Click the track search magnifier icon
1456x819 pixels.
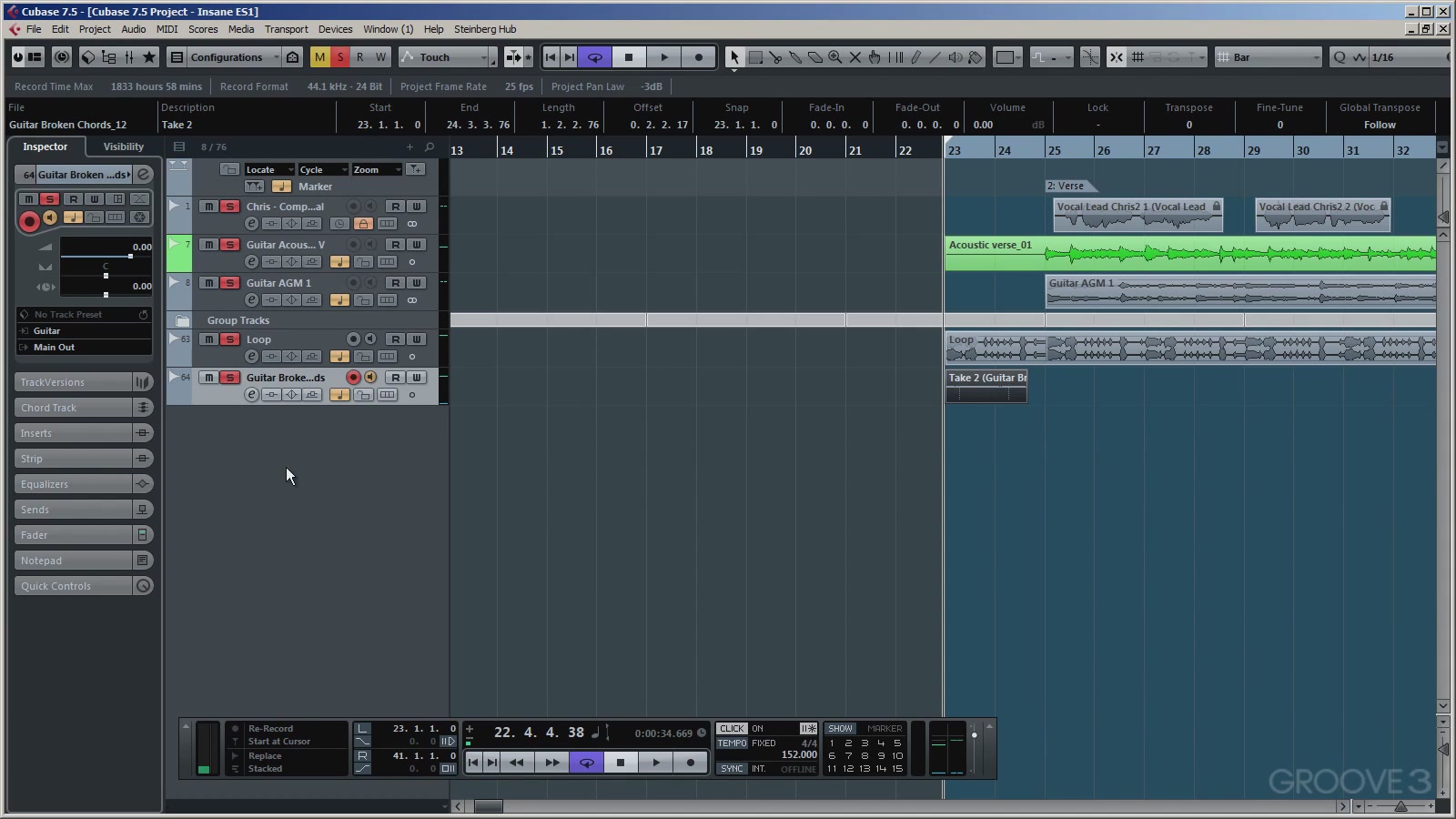click(430, 147)
